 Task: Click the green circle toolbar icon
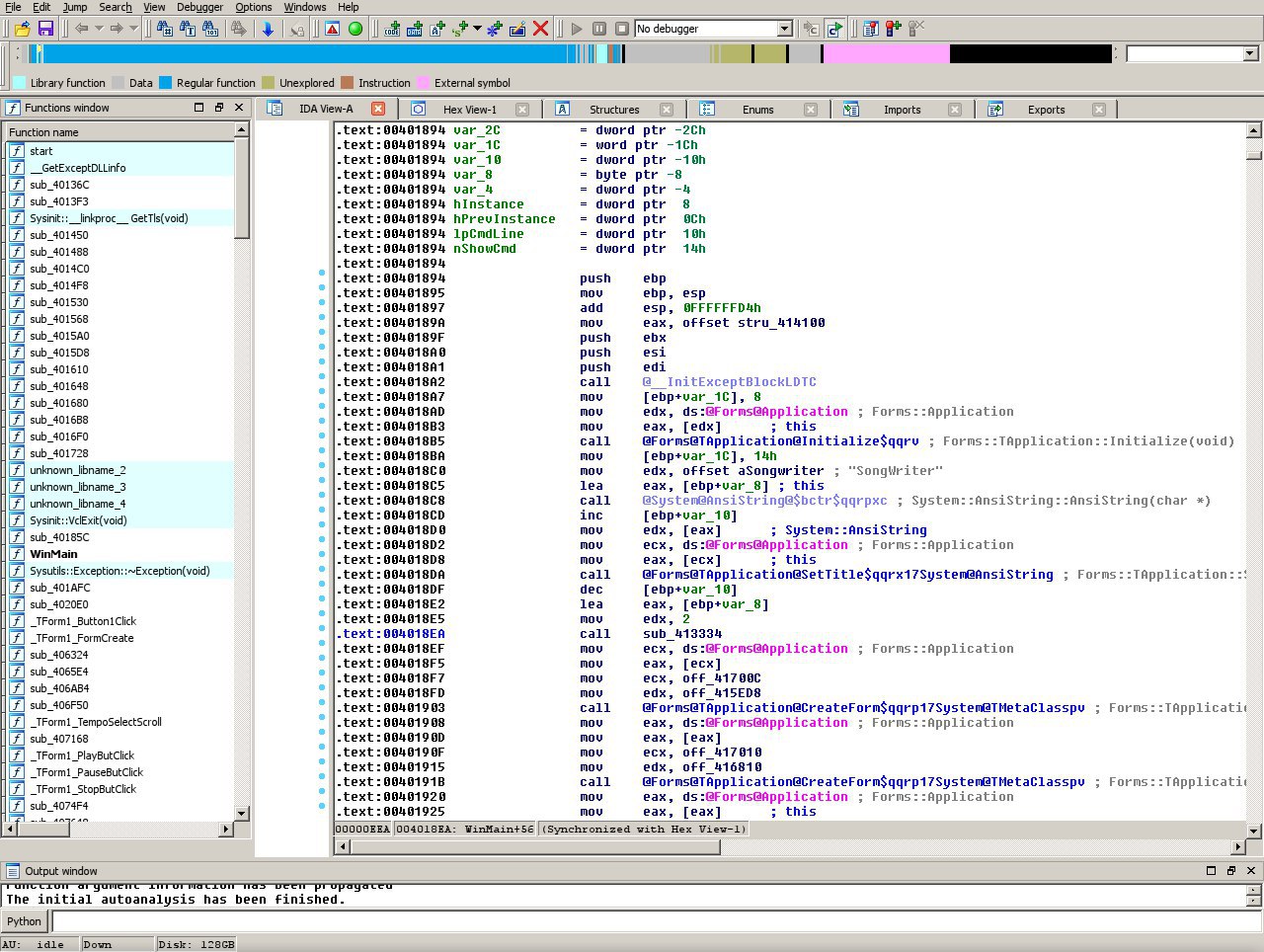[x=355, y=29]
